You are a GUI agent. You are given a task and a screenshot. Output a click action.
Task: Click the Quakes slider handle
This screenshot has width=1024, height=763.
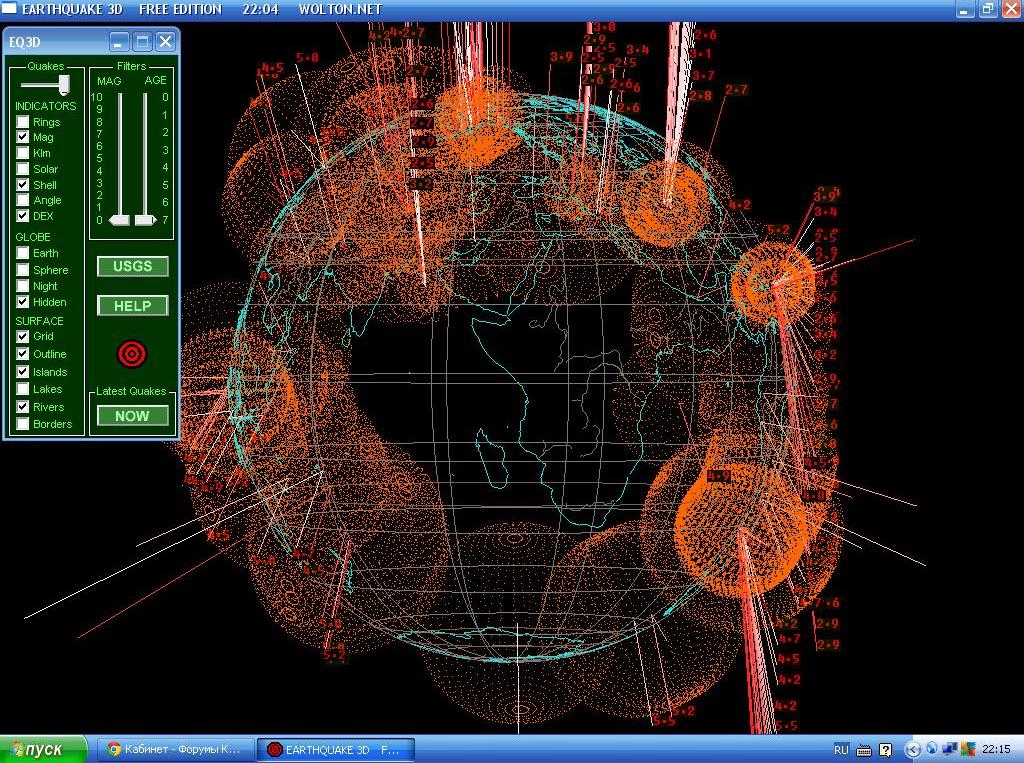click(64, 84)
